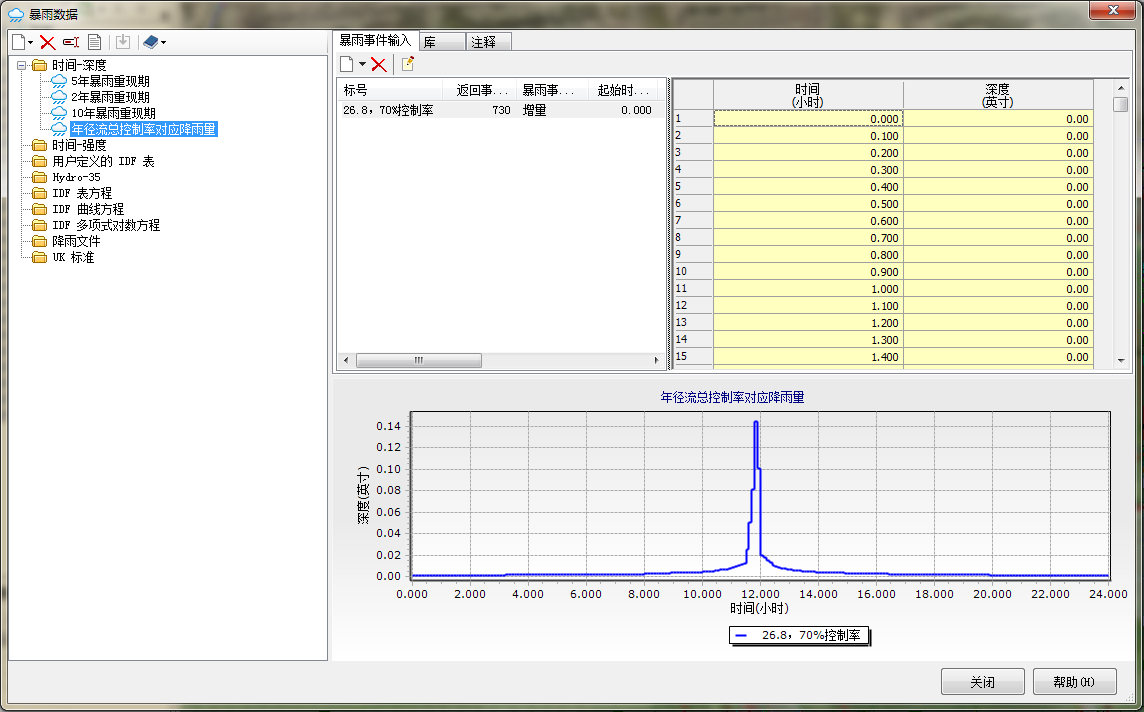Click the 时间 (小时) column header

[x=808, y=95]
